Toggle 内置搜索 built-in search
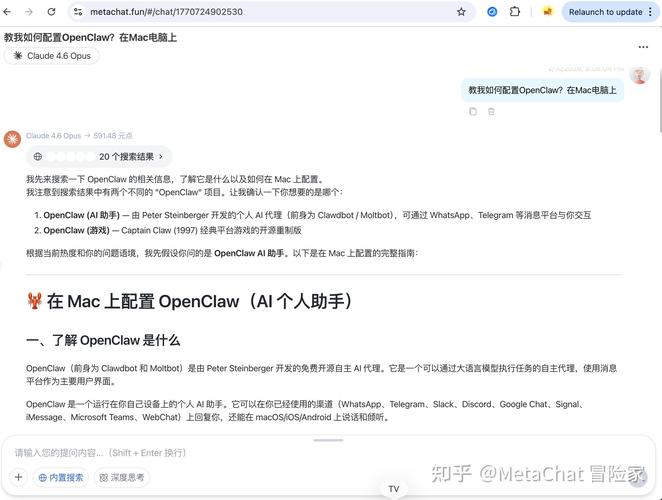This screenshot has width=662, height=500. coord(61,478)
